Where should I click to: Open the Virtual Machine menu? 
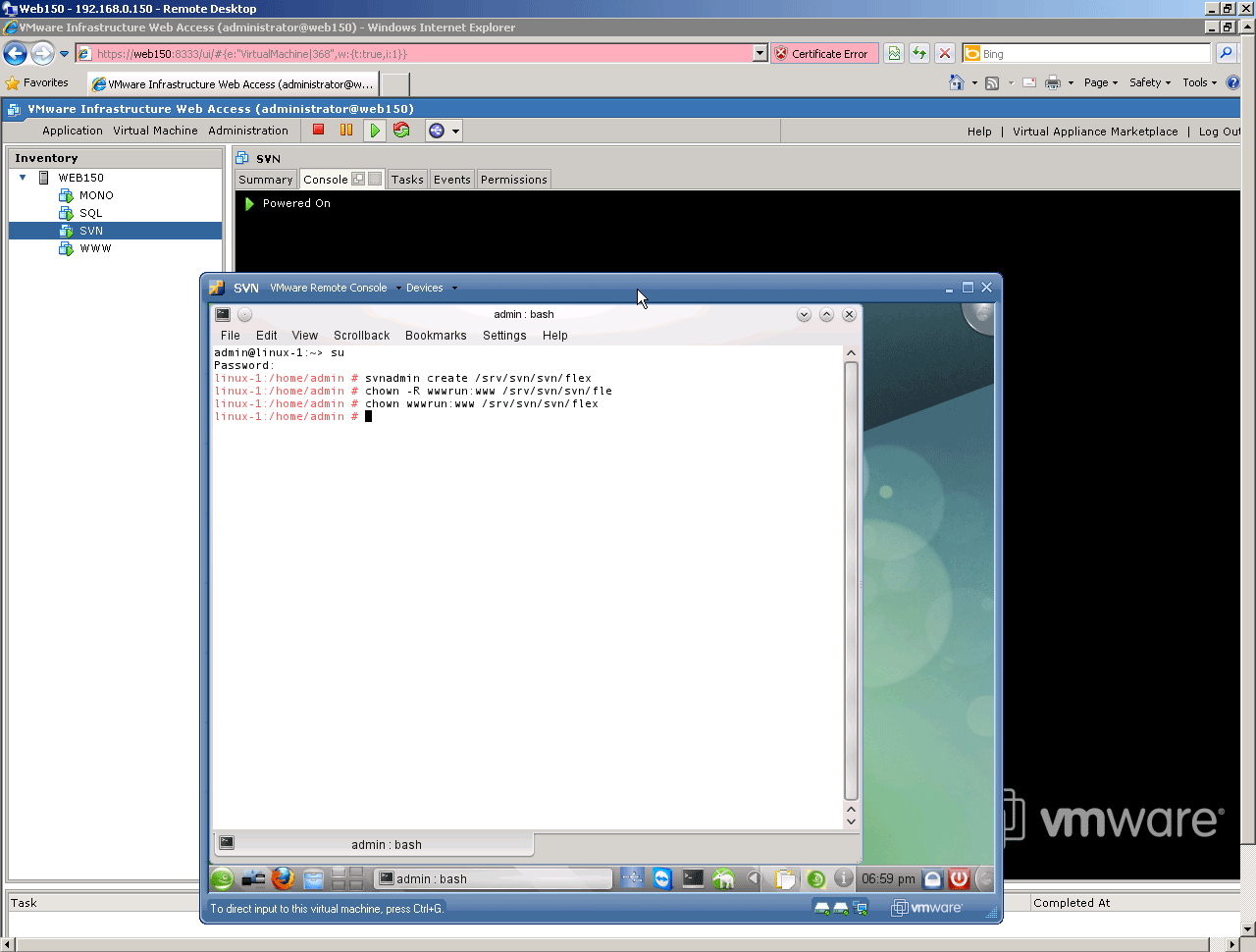(x=155, y=131)
